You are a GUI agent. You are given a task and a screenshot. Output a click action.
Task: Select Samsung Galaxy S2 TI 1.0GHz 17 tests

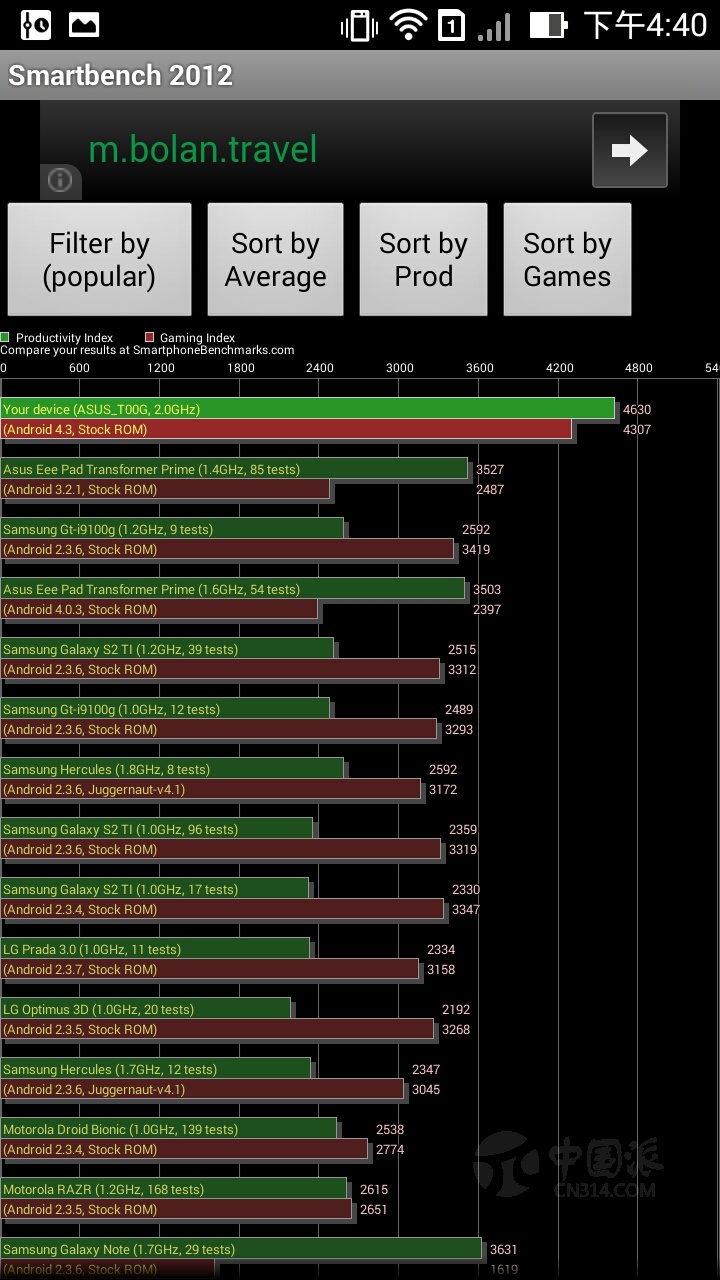click(x=155, y=889)
